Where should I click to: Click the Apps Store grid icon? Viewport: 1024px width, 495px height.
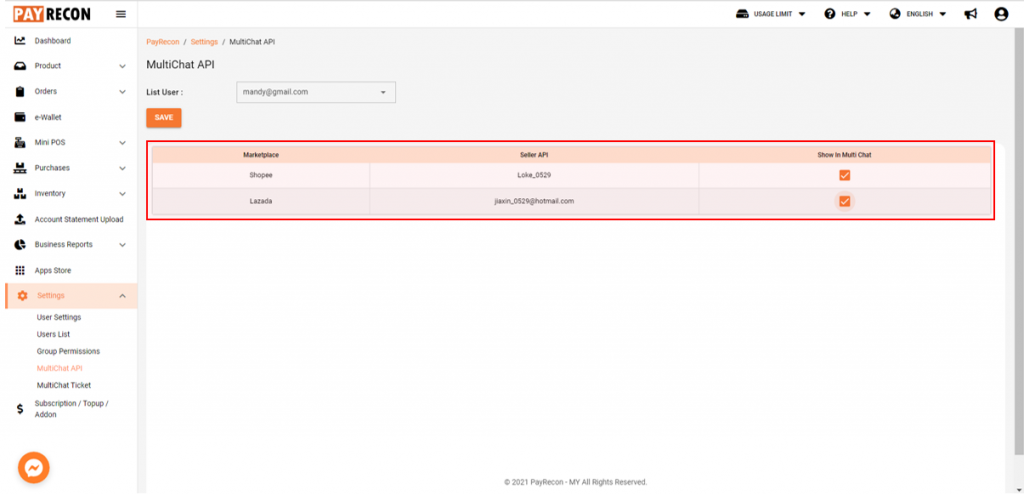click(x=20, y=270)
